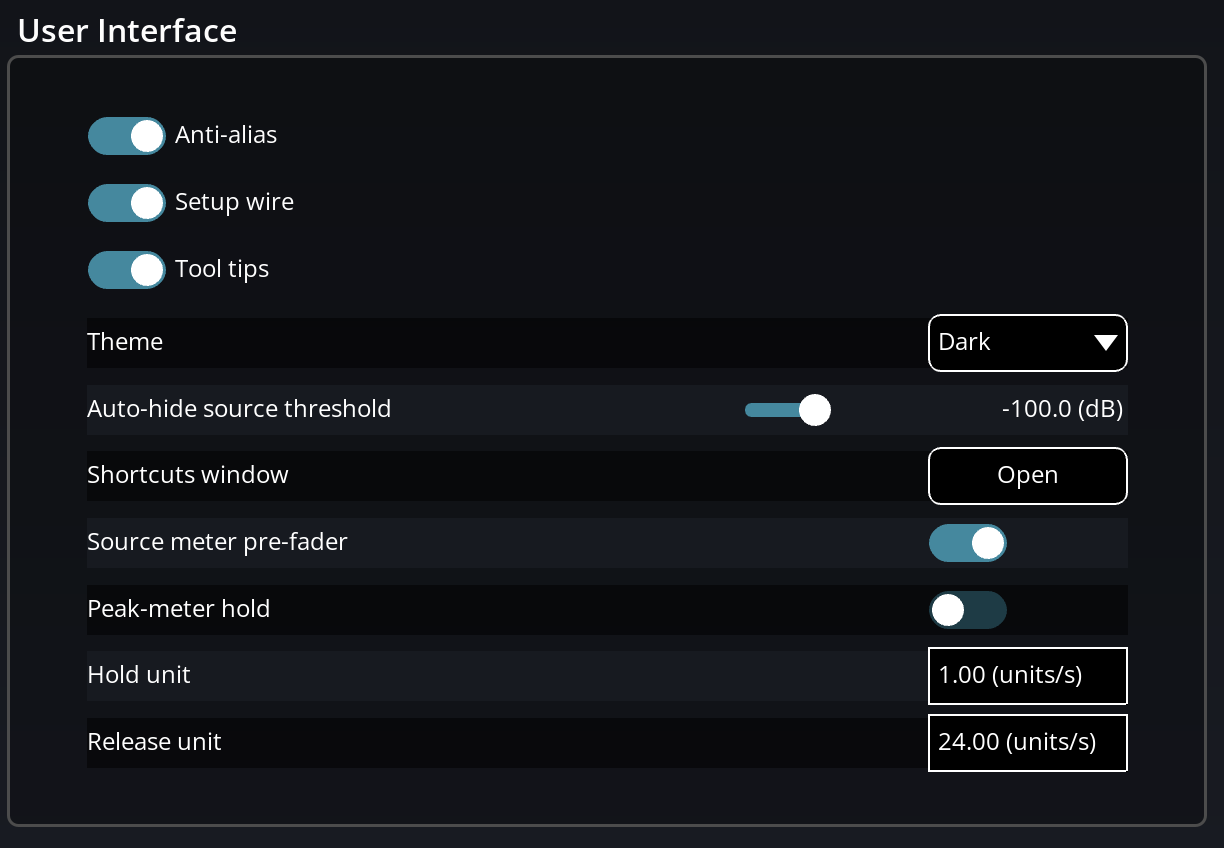Turn off the Setup wire switch

click(126, 202)
